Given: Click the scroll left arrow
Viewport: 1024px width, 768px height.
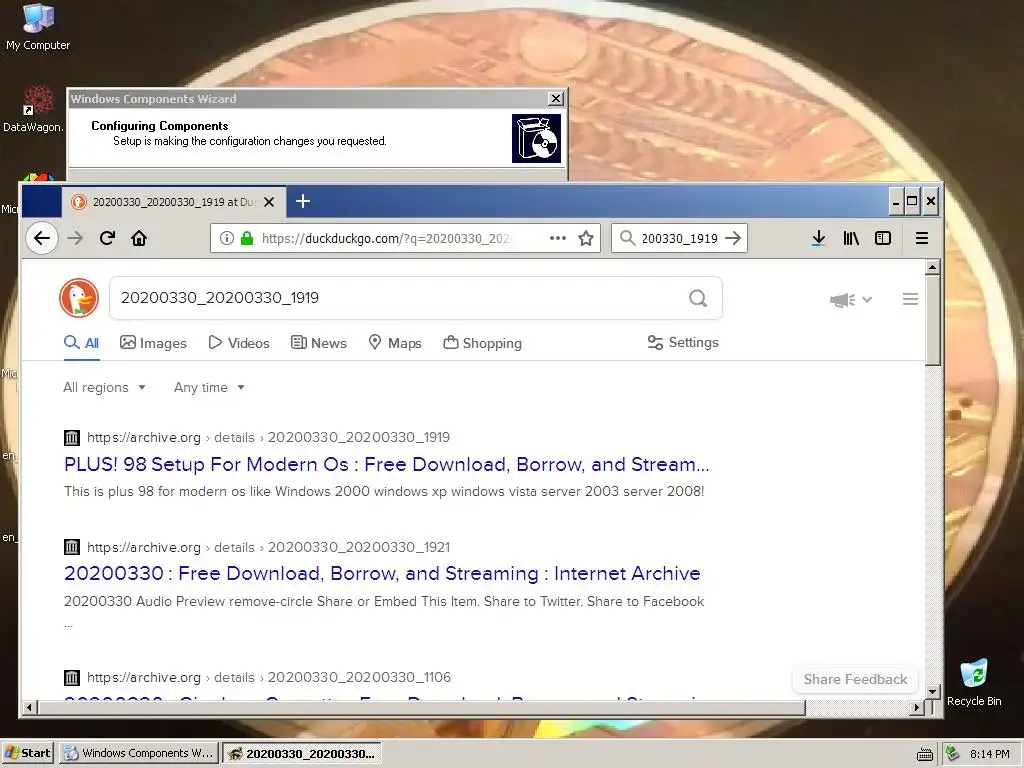Looking at the screenshot, I should (29, 707).
